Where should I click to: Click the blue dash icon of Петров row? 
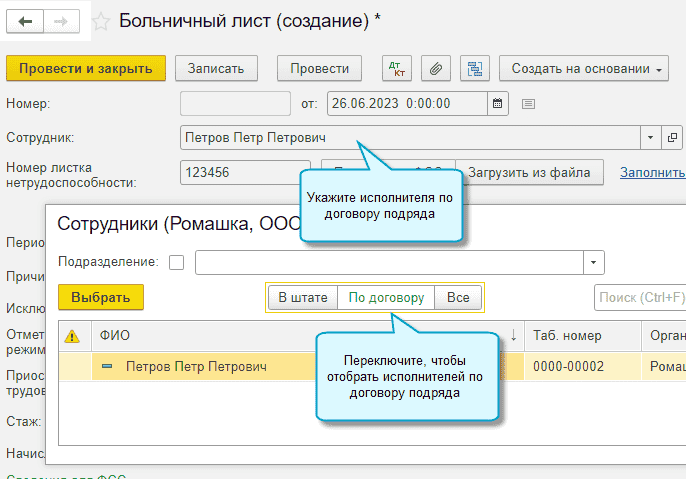107,366
